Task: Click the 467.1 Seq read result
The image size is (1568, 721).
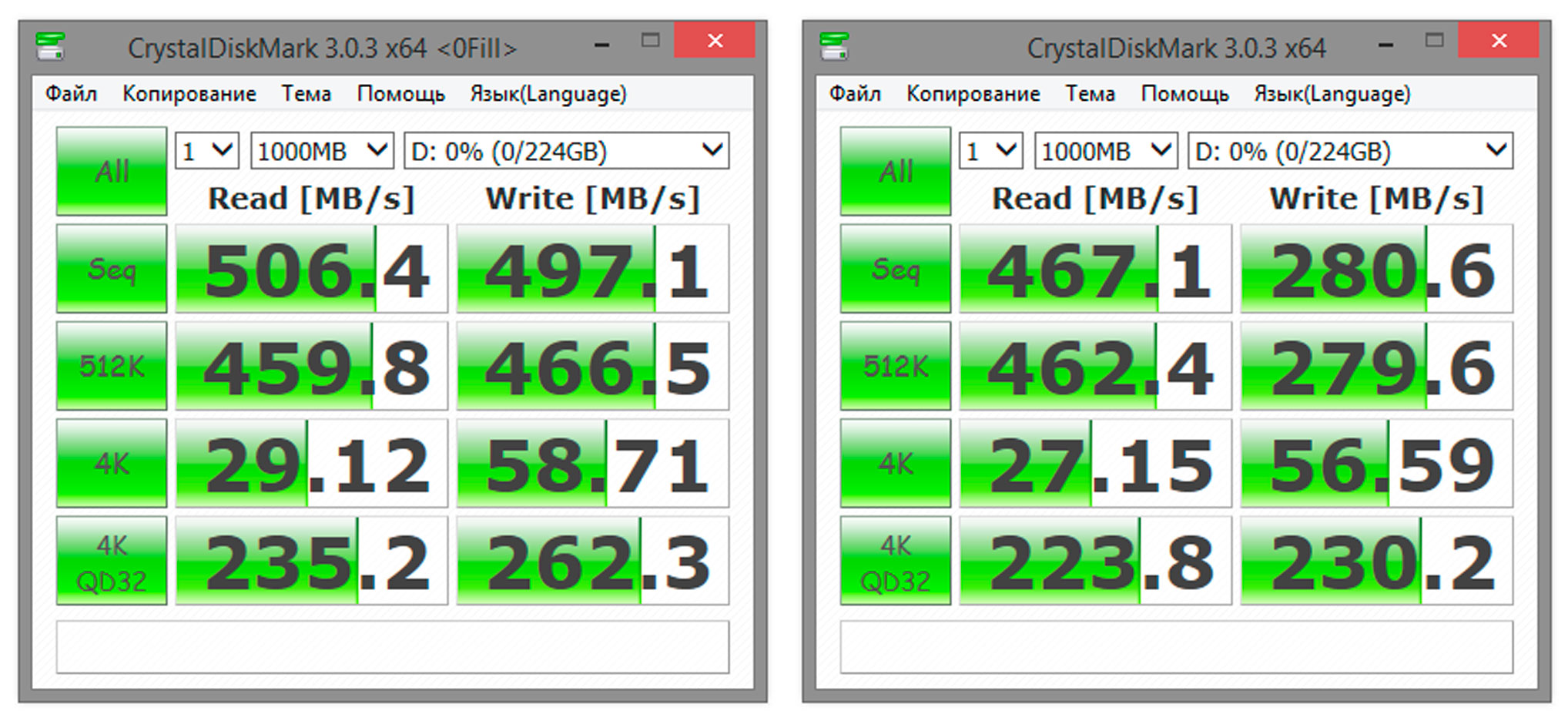Action: pyautogui.click(x=1095, y=269)
